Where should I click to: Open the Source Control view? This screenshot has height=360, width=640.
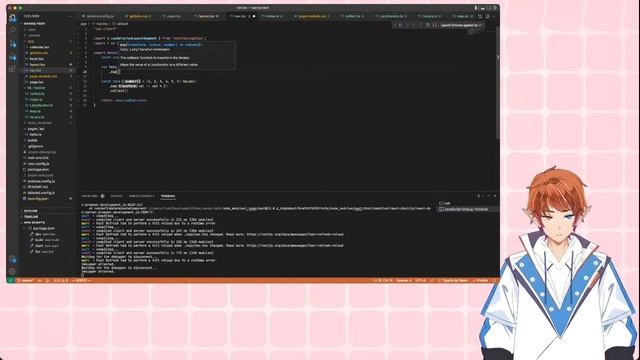click(12, 43)
